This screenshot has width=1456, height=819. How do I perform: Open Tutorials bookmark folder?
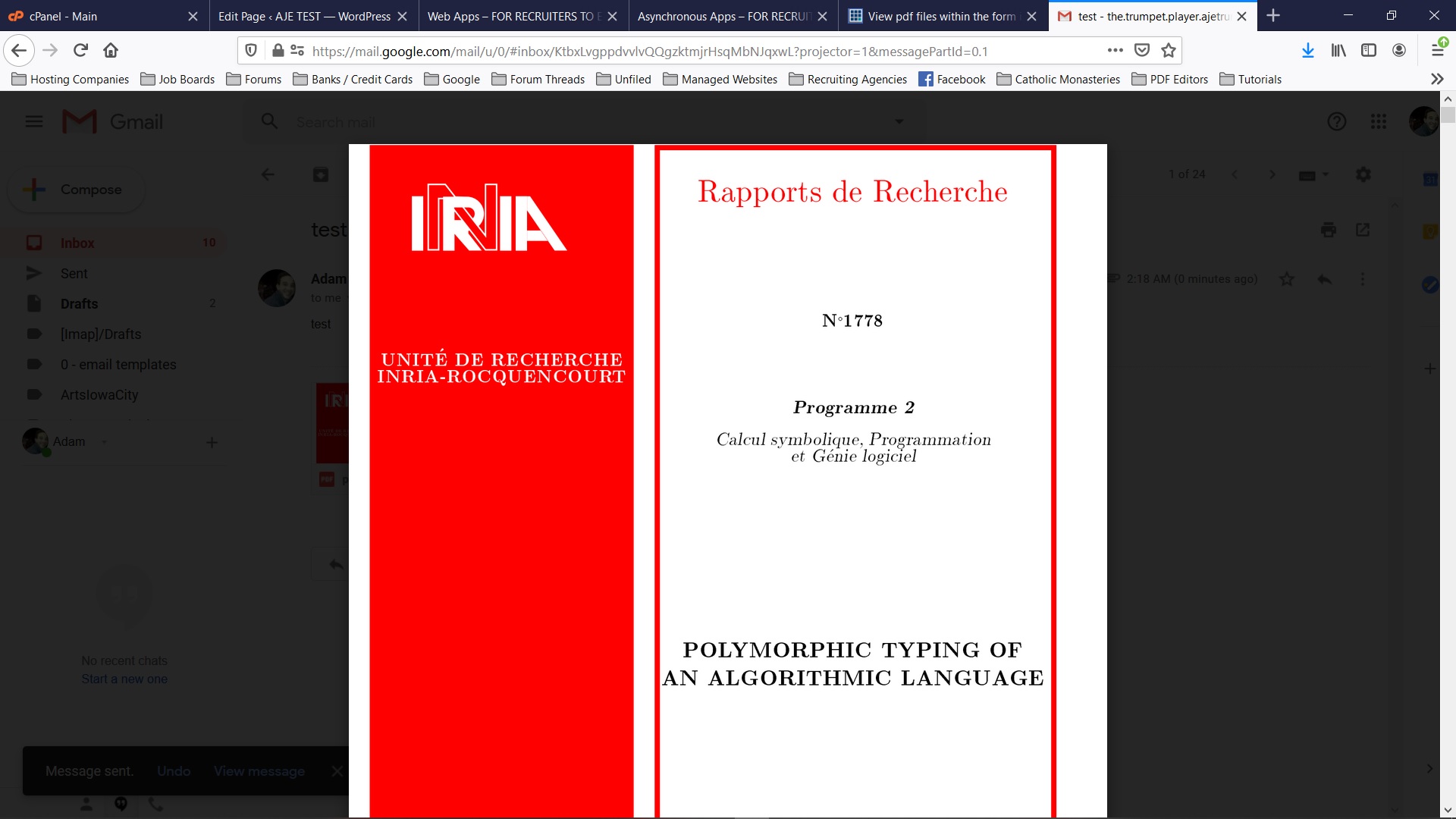[1250, 79]
